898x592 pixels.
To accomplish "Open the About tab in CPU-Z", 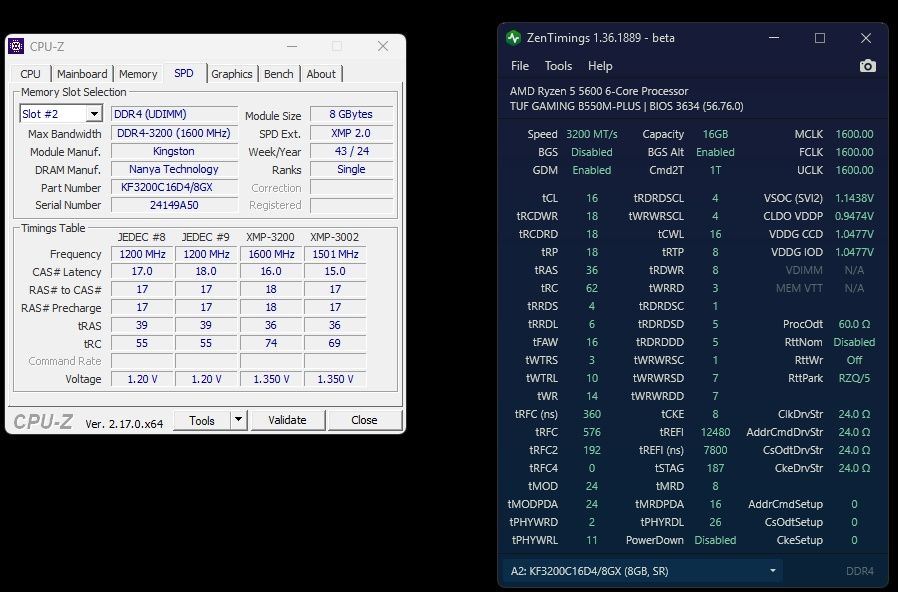I will [x=321, y=74].
